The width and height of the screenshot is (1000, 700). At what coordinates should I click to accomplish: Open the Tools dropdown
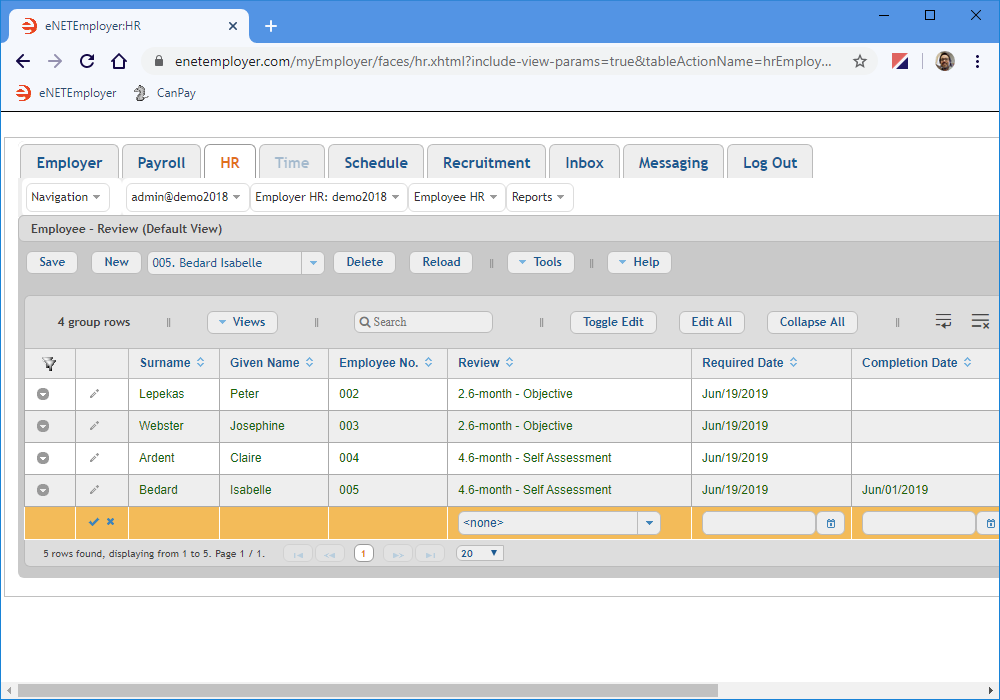[540, 262]
